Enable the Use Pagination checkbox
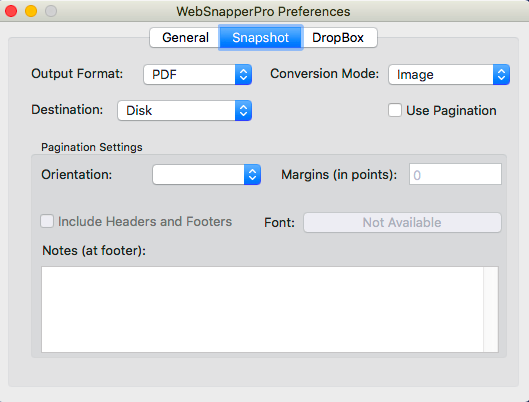The height and width of the screenshot is (402, 529). click(395, 110)
